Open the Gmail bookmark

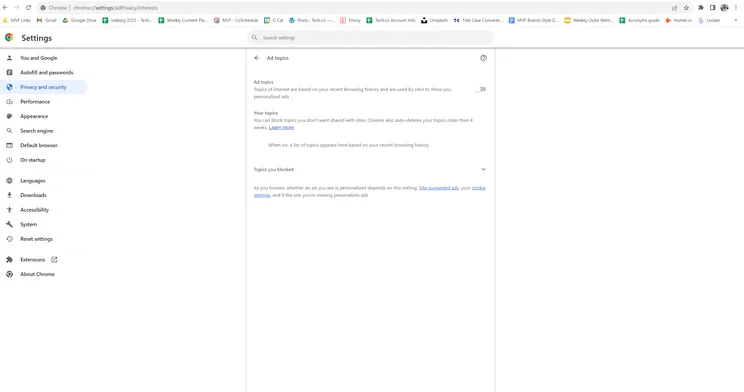pyautogui.click(x=46, y=20)
